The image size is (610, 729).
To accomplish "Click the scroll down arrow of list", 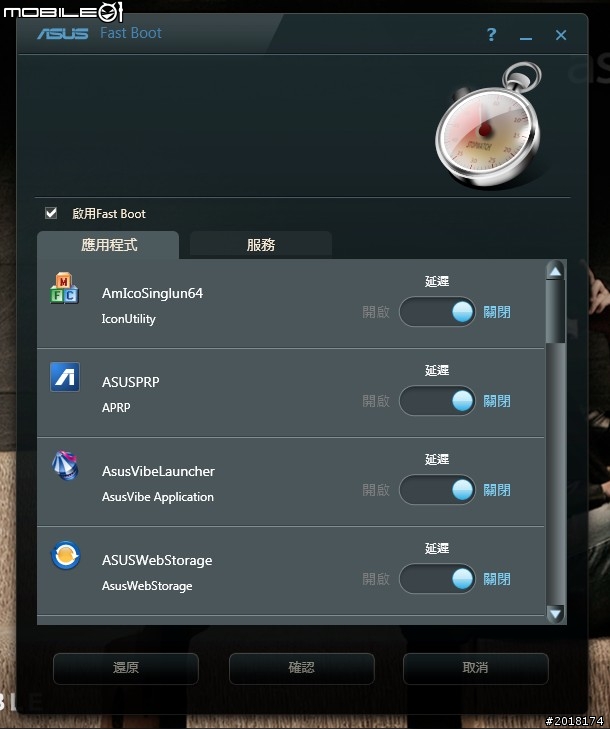I will (555, 613).
